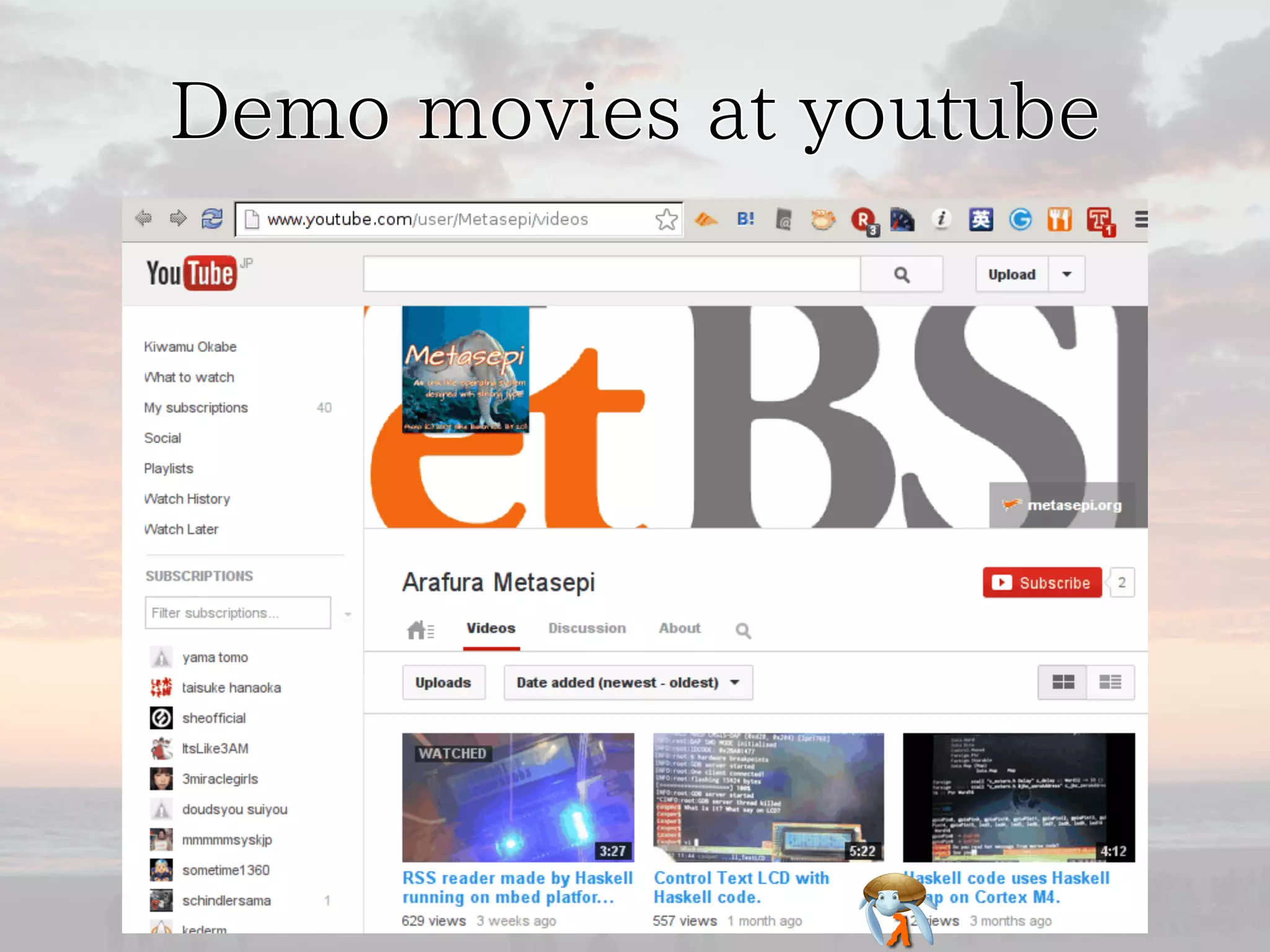The height and width of the screenshot is (952, 1270).
Task: Click the Uploads button
Action: point(443,682)
